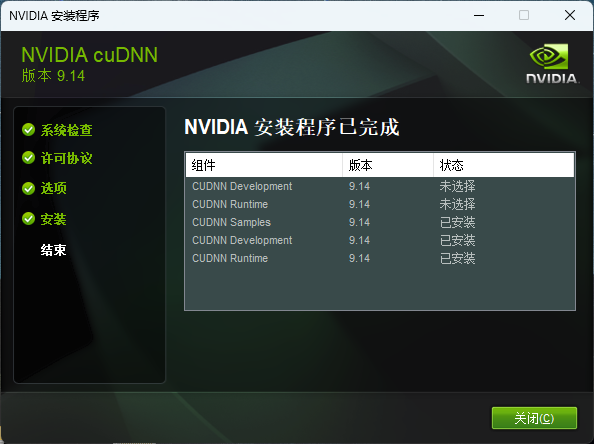Select the CUDNN Runtime row marked 已安装

point(380,258)
